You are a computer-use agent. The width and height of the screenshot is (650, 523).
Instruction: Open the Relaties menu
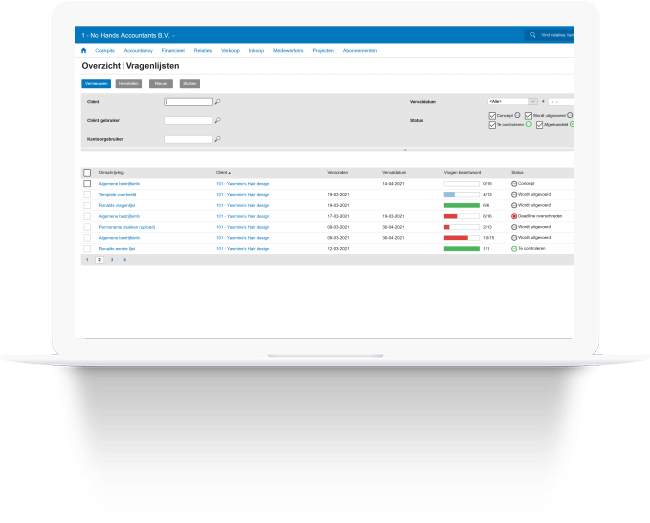tap(203, 51)
